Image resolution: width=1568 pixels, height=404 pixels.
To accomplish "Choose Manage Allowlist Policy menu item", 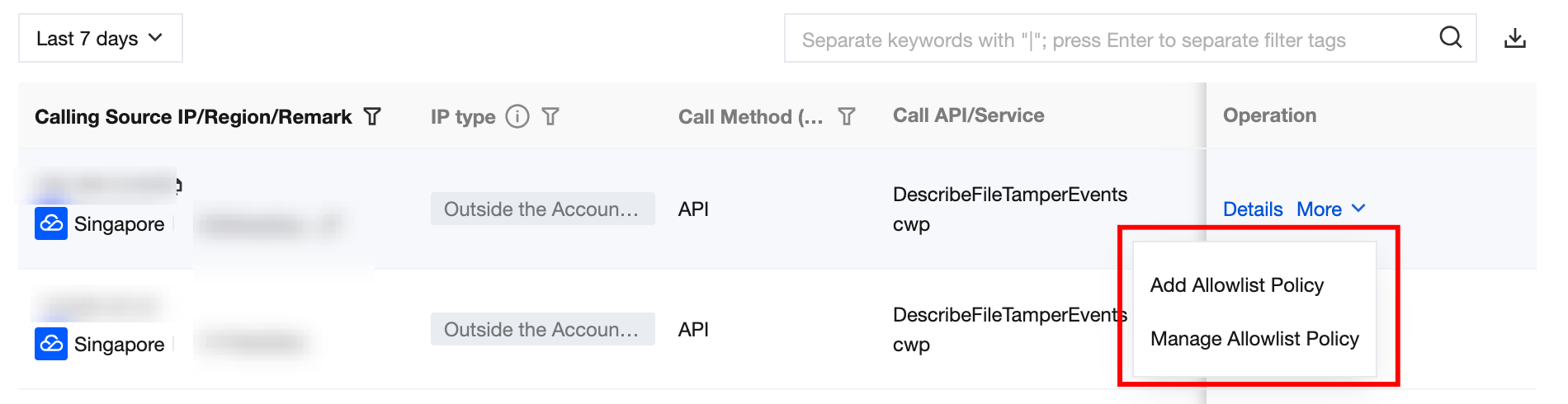I will point(1254,339).
